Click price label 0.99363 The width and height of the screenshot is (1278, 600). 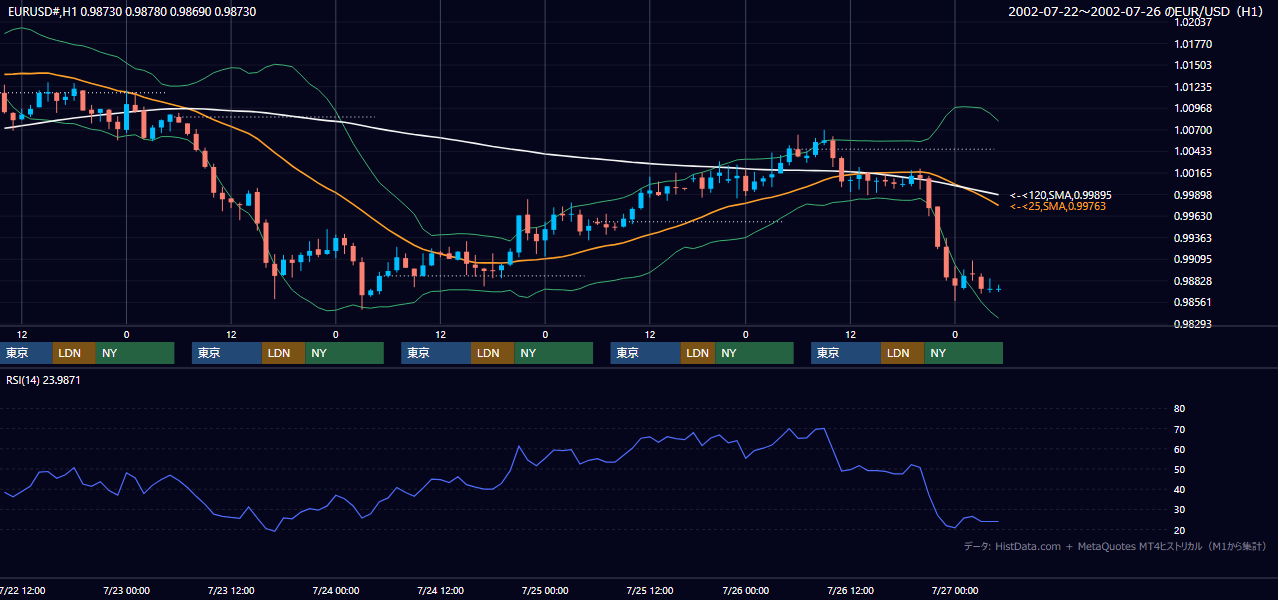(1193, 238)
